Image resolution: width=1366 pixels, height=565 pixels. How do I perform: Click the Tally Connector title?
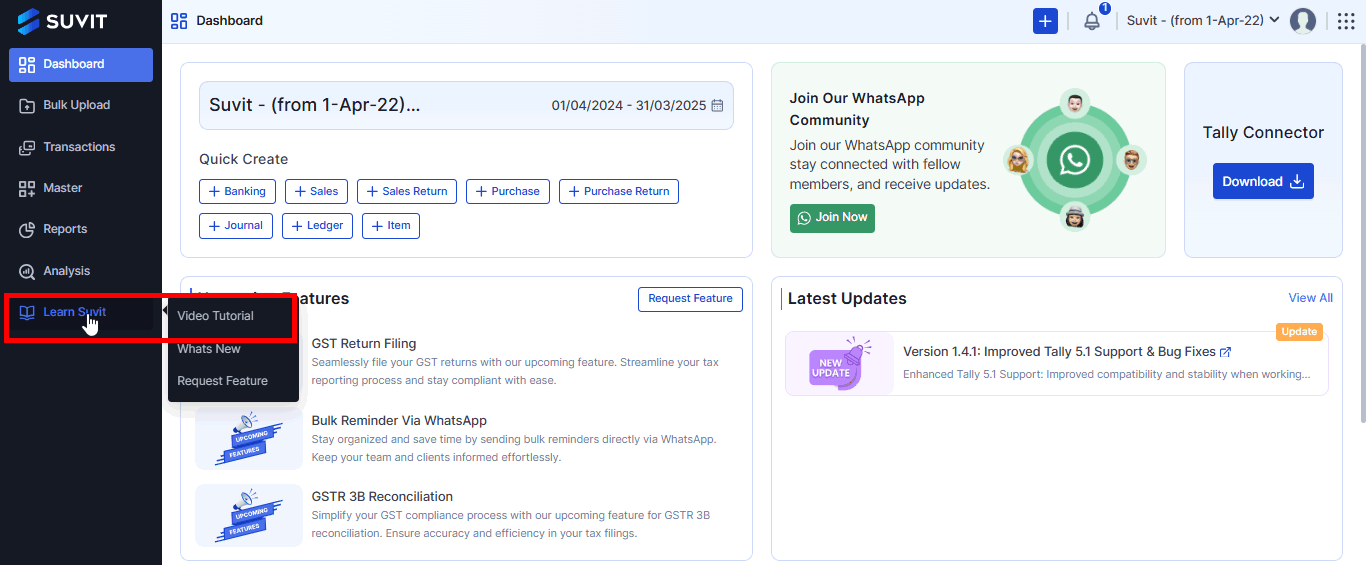coord(1263,133)
